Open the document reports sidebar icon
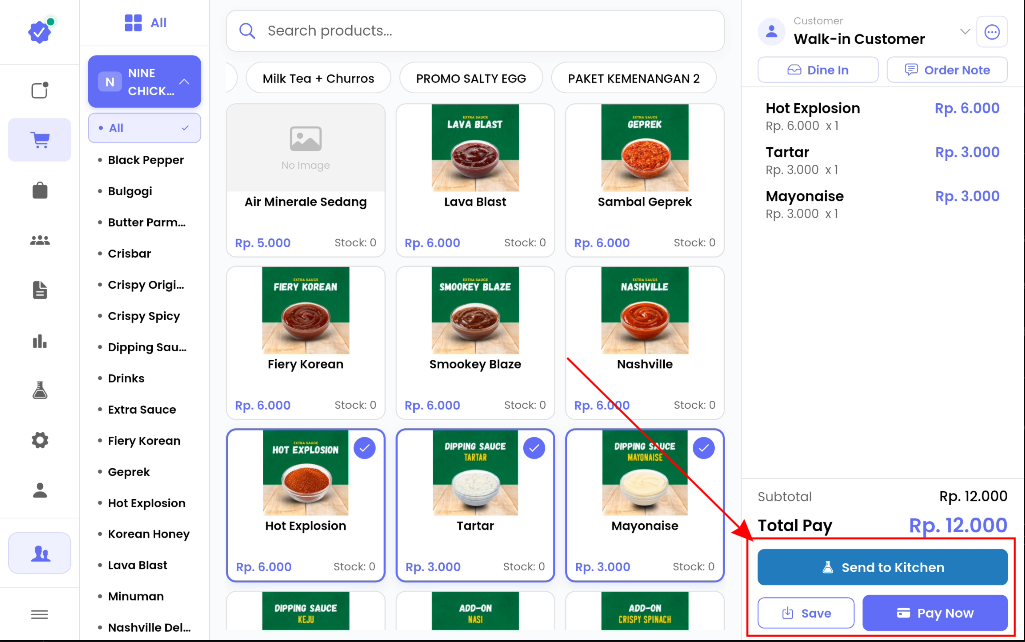 tap(40, 290)
